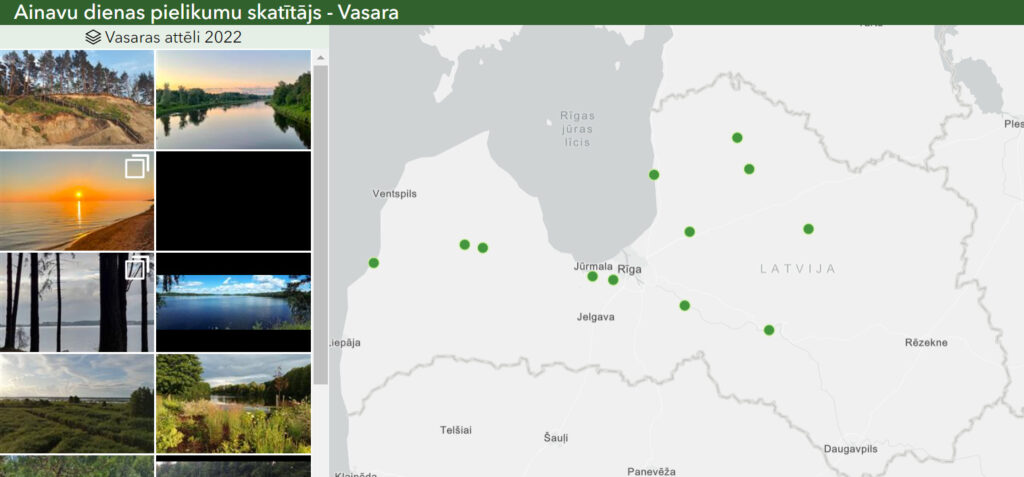Open the river sunset reflection thumbnail
The height and width of the screenshot is (477, 1024).
[233, 99]
